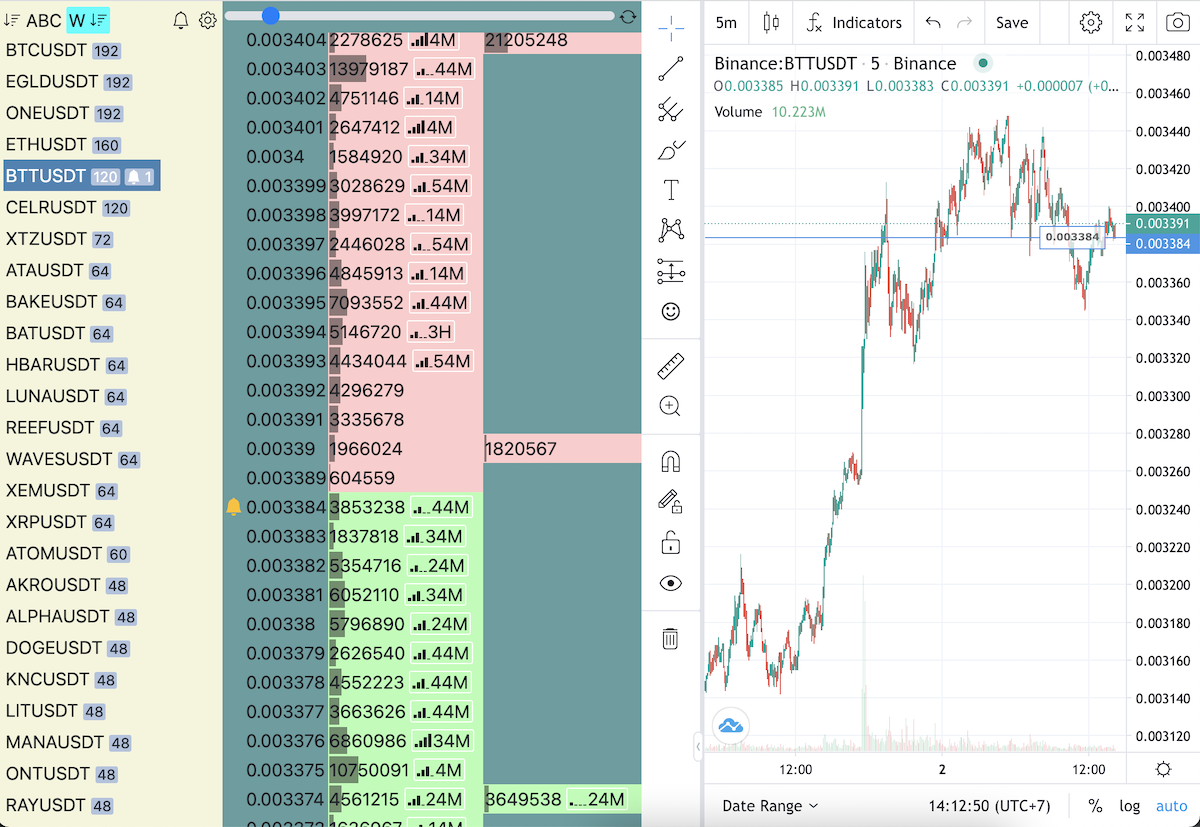The width and height of the screenshot is (1200, 827).
Task: Open the patterns tool
Action: (x=671, y=230)
